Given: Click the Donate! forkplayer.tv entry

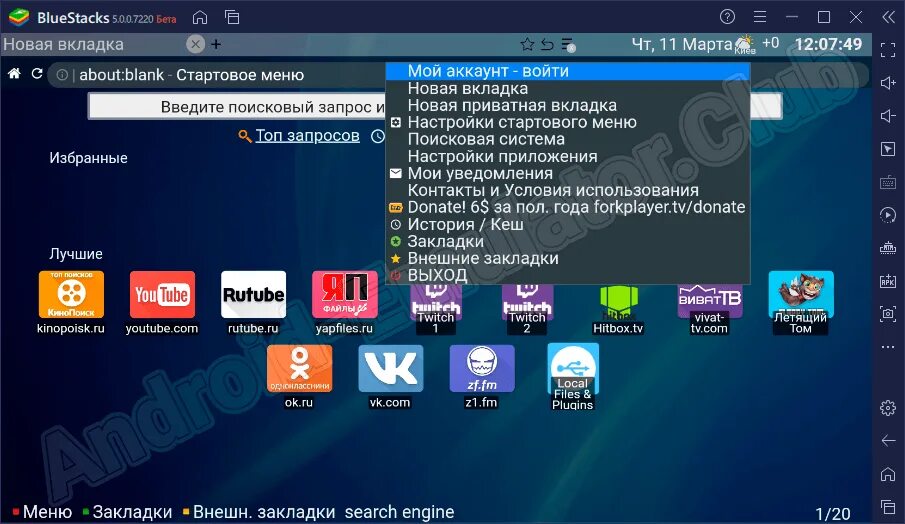Looking at the screenshot, I should [x=568, y=207].
